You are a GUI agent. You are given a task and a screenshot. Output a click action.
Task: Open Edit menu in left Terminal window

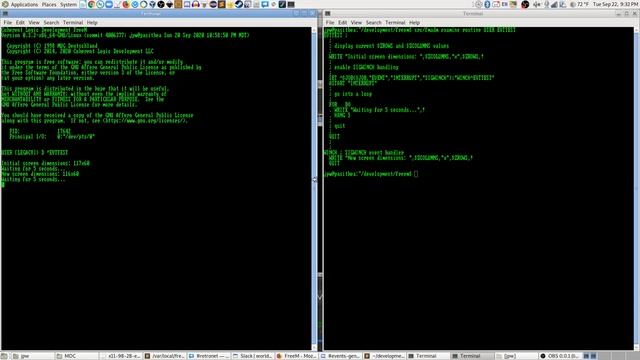(x=20, y=22)
